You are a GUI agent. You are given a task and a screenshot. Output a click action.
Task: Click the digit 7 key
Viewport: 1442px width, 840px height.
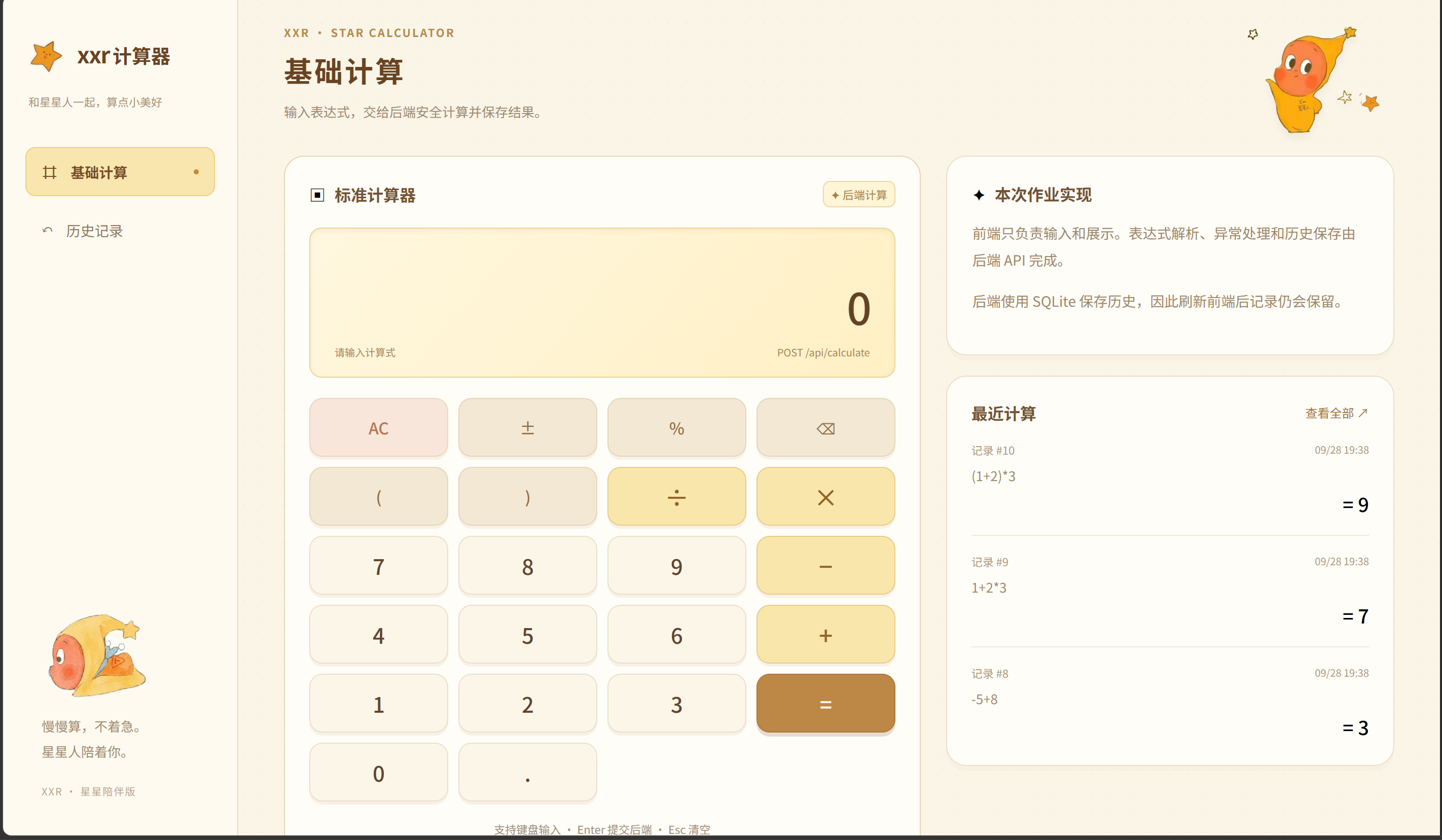(378, 566)
